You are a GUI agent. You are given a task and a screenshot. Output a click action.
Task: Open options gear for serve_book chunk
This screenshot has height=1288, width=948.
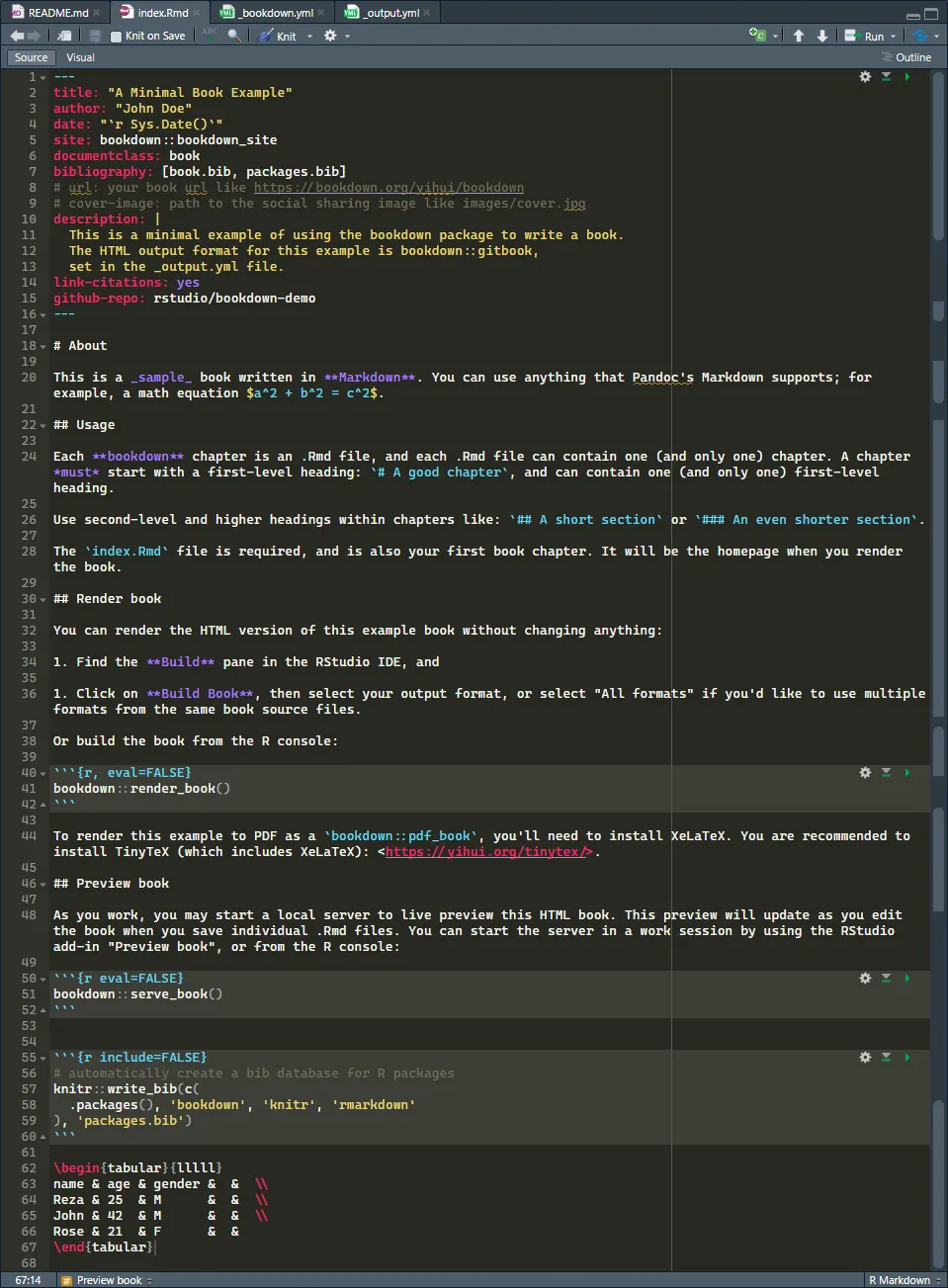coord(865,978)
